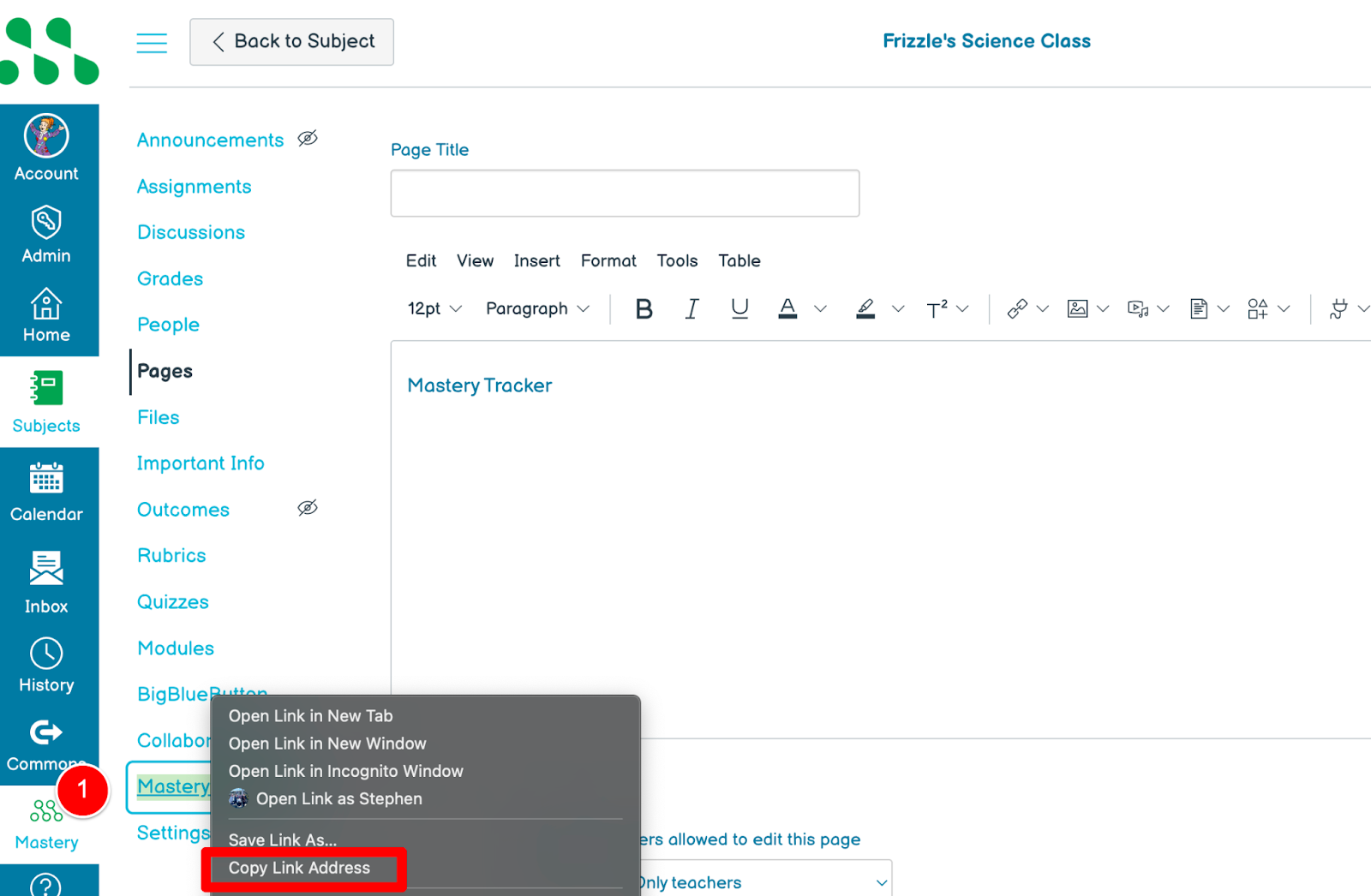
Task: Click the insert link icon
Action: (1017, 308)
